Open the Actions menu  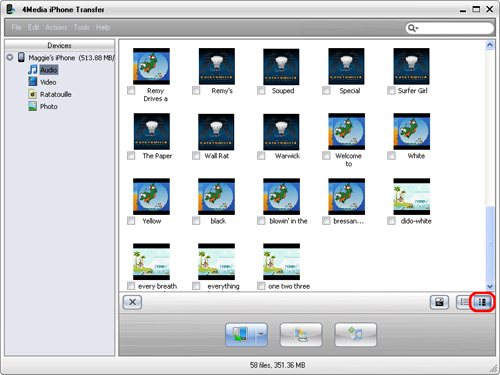56,27
